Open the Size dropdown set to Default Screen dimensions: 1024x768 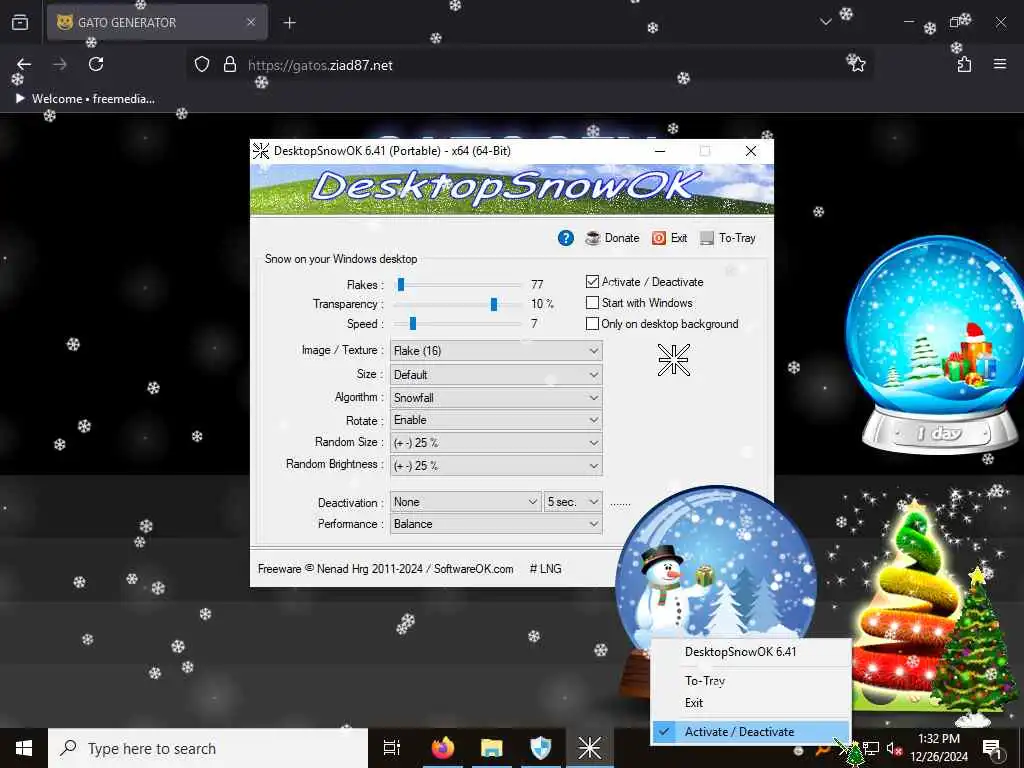coord(496,375)
